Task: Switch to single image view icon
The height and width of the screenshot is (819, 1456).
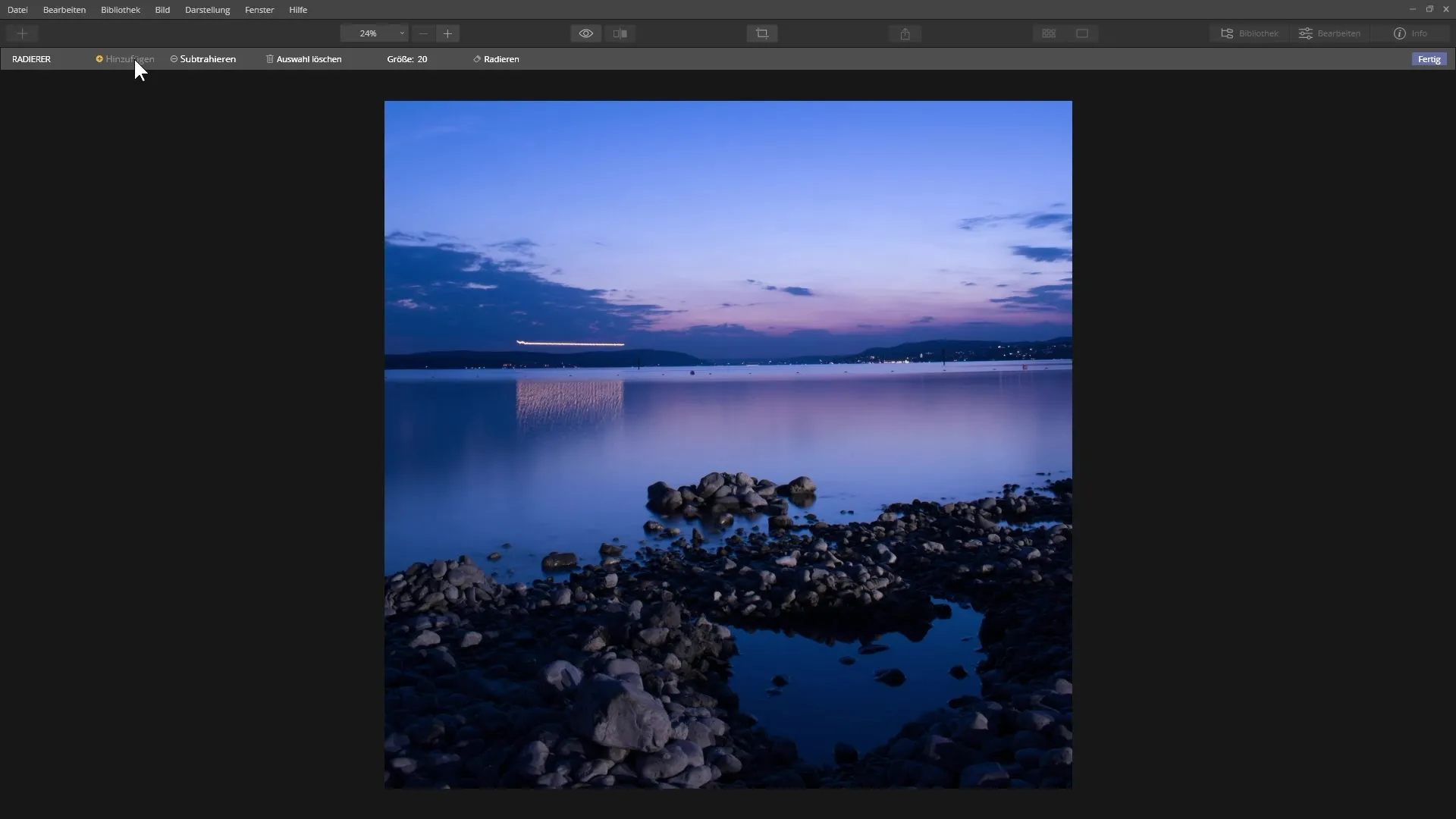Action: click(1082, 33)
